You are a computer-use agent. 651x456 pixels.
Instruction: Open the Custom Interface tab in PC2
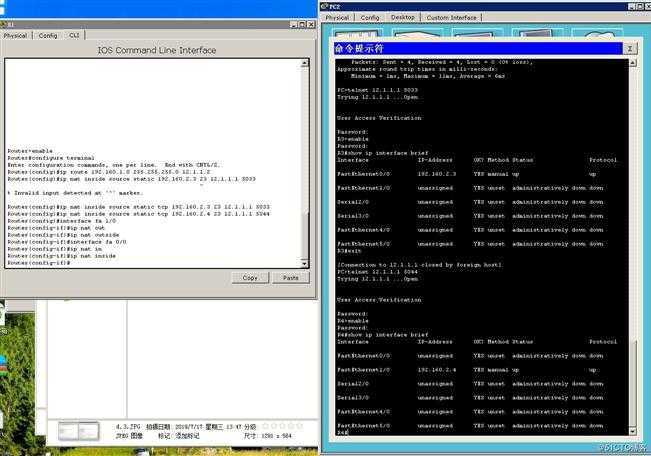[452, 18]
